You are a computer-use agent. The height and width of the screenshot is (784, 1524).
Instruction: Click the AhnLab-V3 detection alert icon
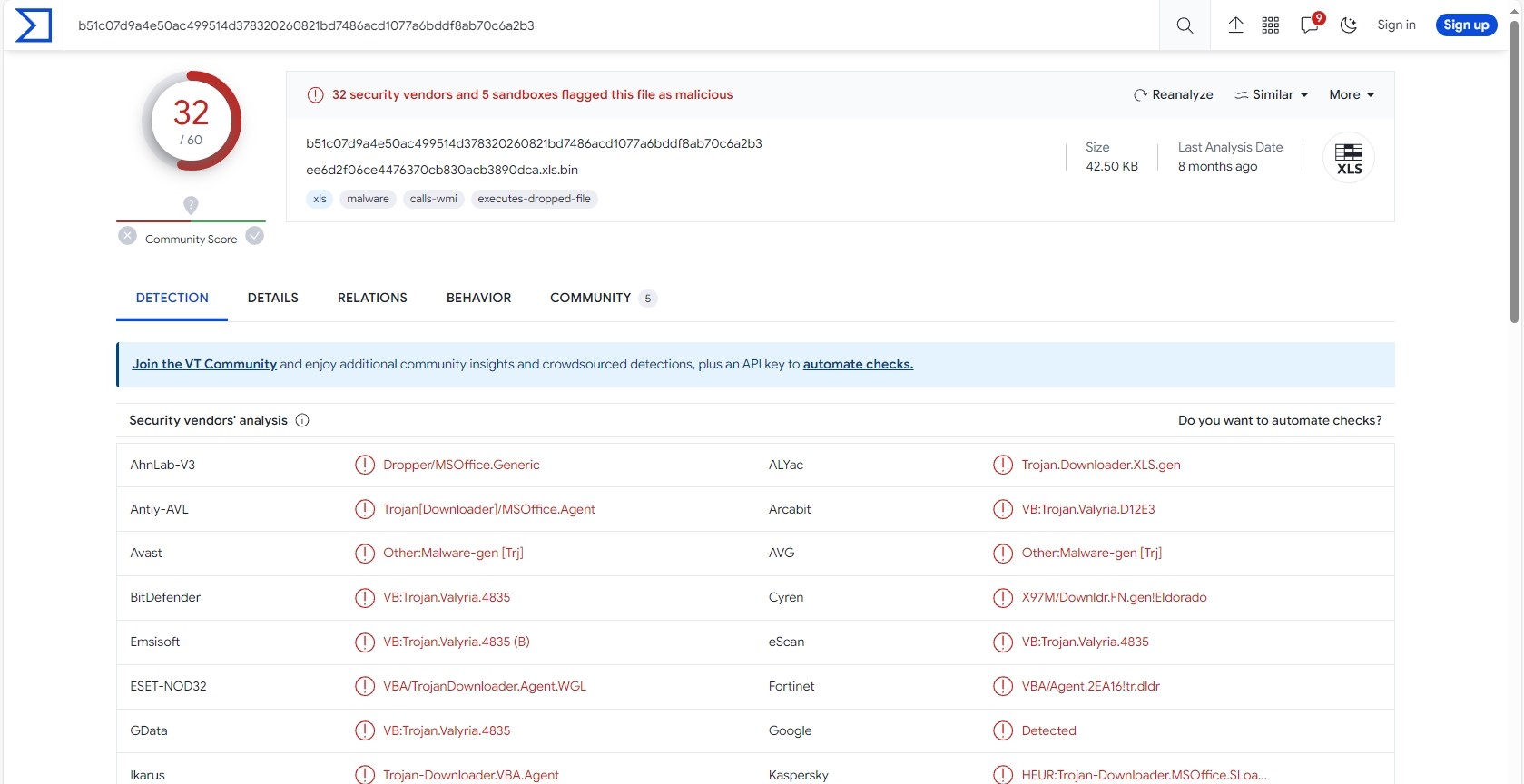(365, 465)
